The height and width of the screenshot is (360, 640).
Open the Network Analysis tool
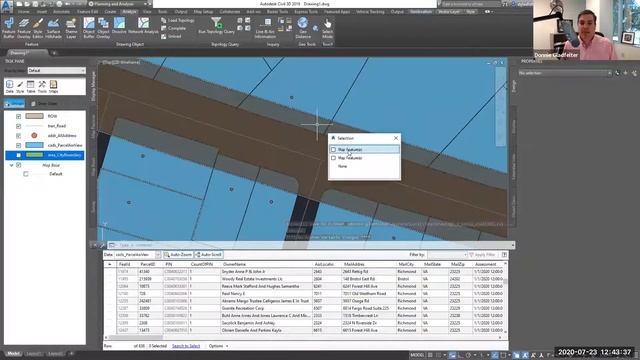pos(143,25)
